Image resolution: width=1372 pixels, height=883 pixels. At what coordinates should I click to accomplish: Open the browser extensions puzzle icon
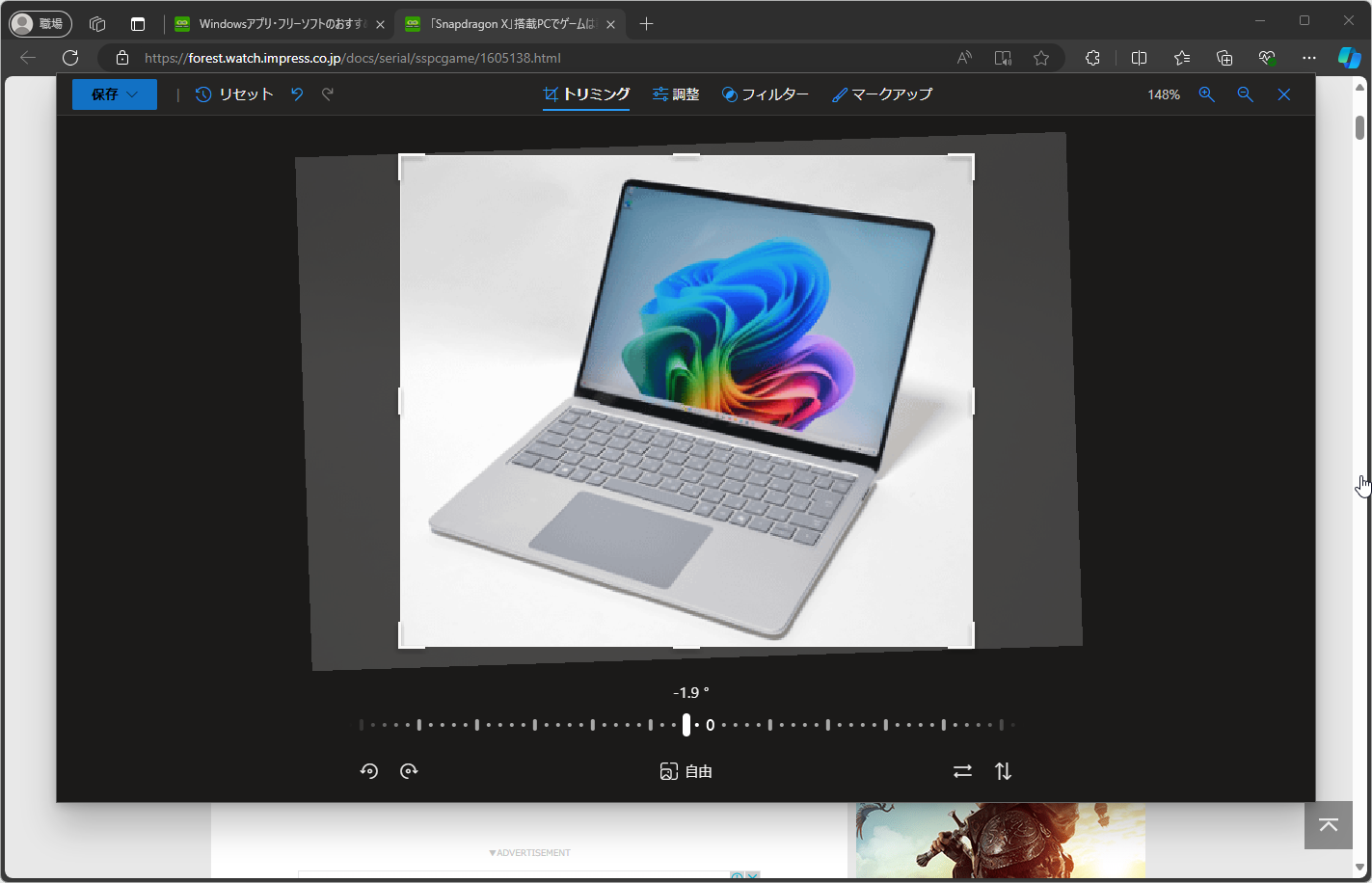[x=1092, y=58]
